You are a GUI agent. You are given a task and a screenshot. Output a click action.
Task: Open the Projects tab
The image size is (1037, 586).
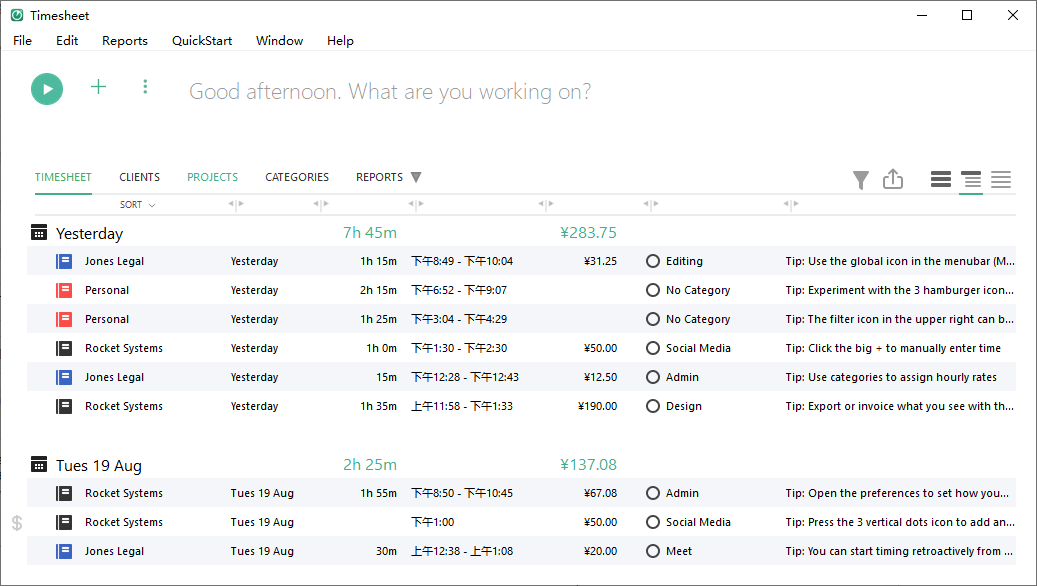point(212,177)
